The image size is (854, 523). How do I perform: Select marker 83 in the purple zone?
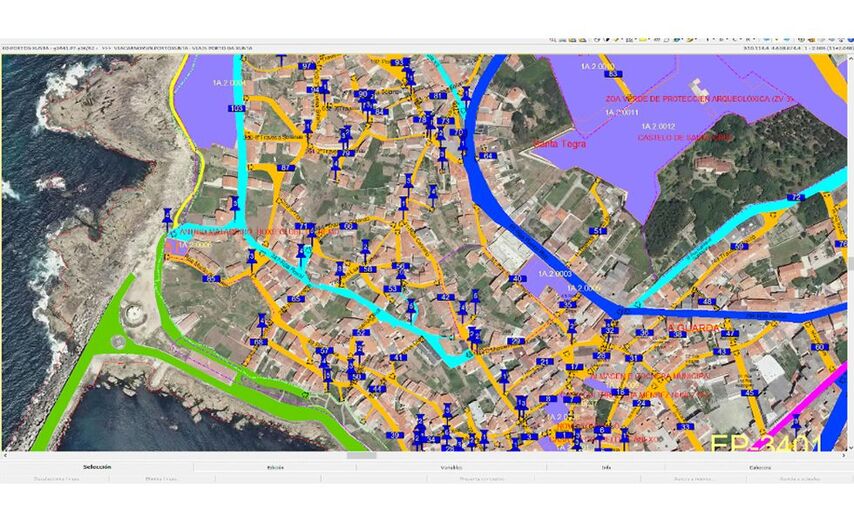click(x=613, y=74)
